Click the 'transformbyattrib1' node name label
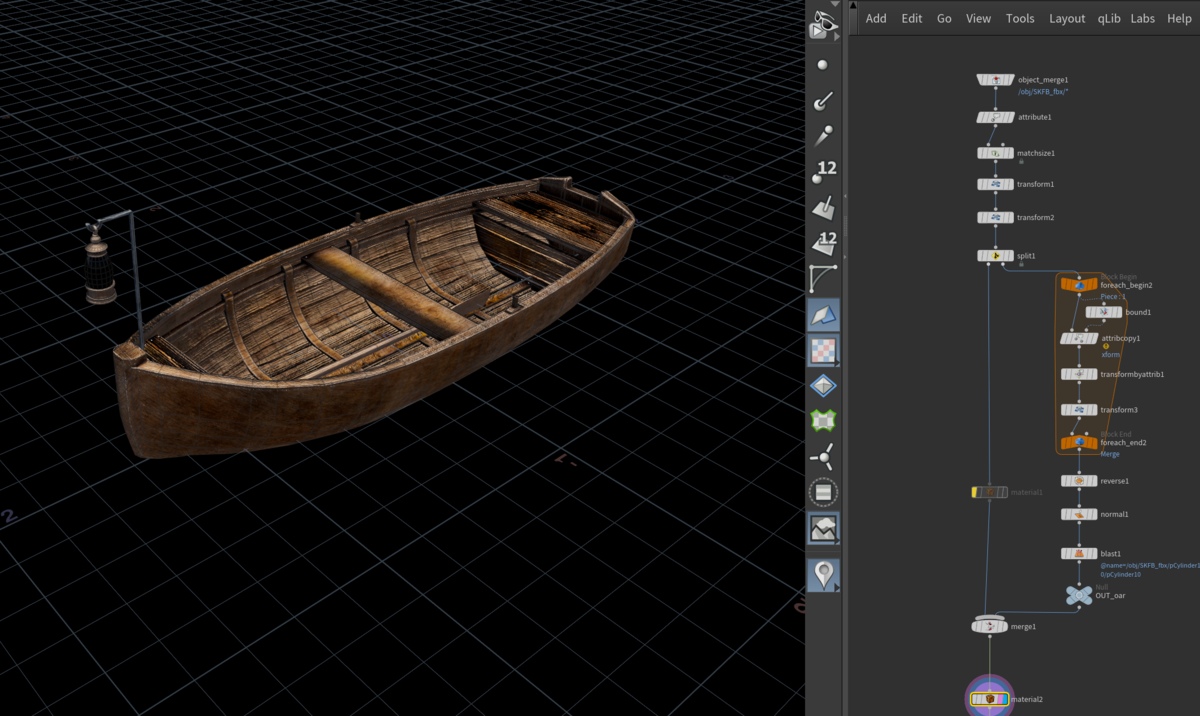Image resolution: width=1200 pixels, height=716 pixels. [1132, 374]
